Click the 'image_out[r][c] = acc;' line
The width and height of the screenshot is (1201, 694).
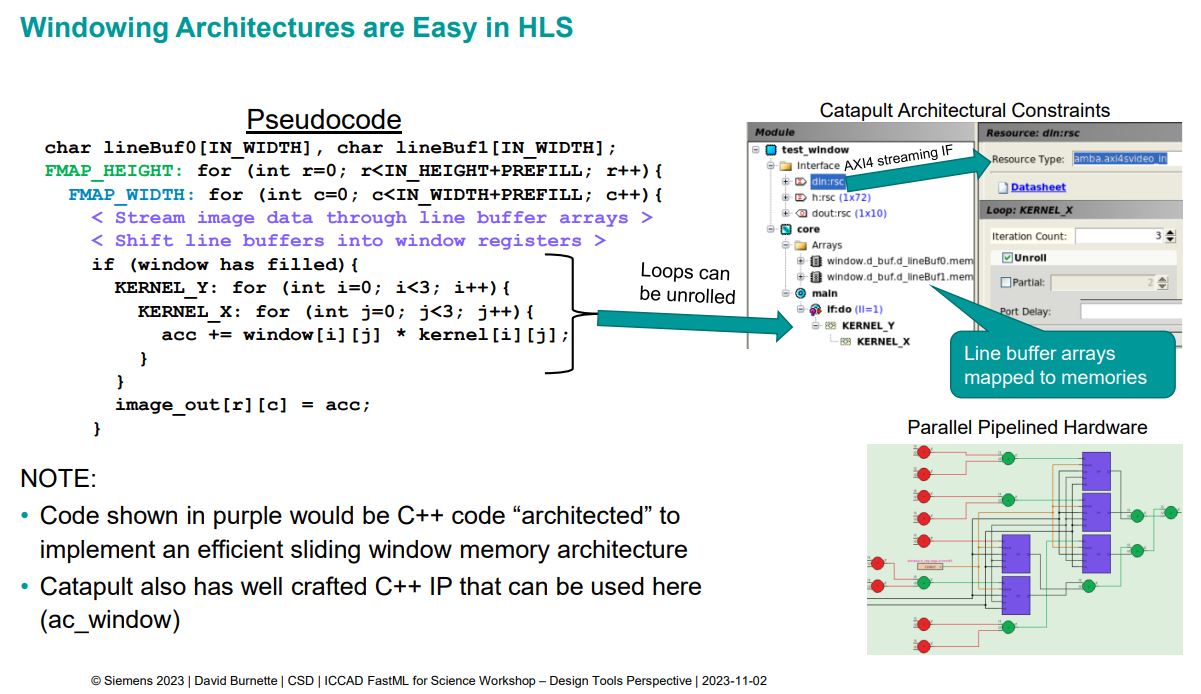(242, 405)
